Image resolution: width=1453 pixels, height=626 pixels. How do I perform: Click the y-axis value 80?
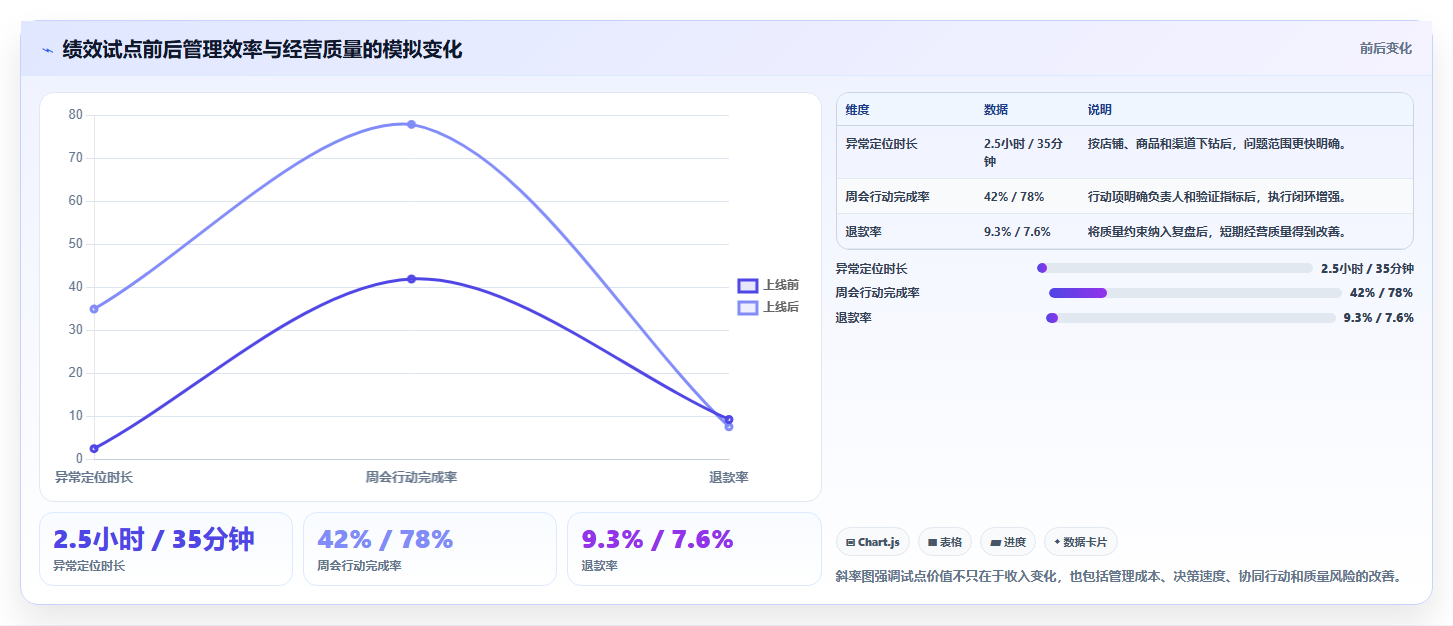[76, 115]
